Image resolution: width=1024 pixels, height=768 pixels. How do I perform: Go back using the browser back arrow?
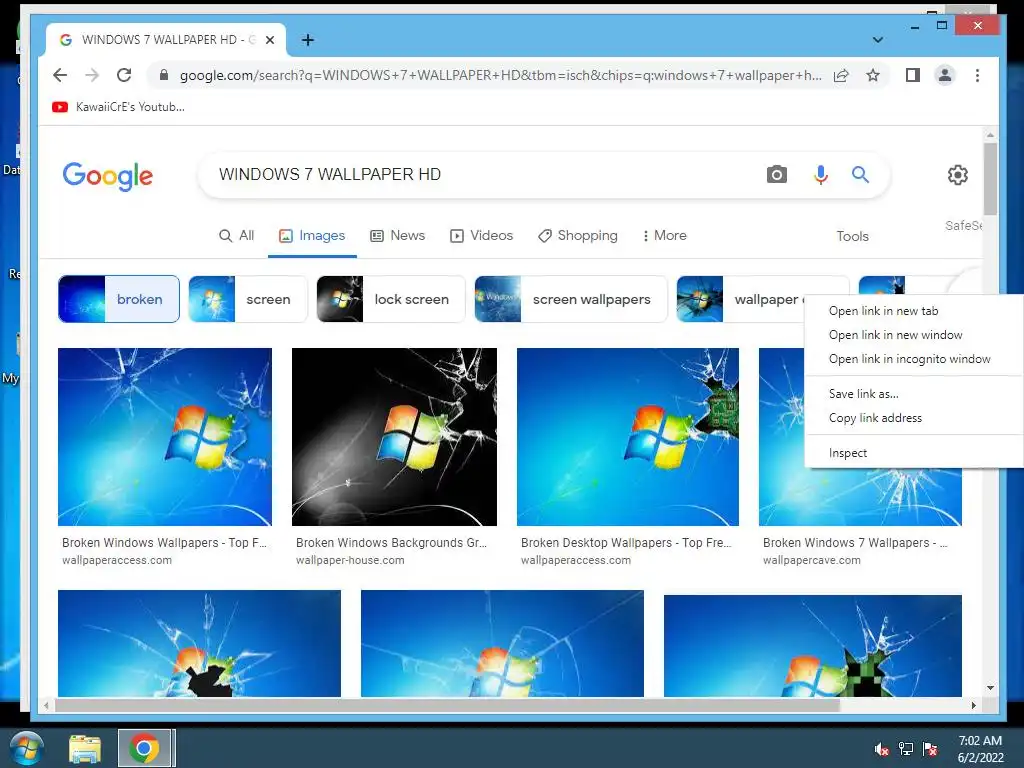point(60,75)
